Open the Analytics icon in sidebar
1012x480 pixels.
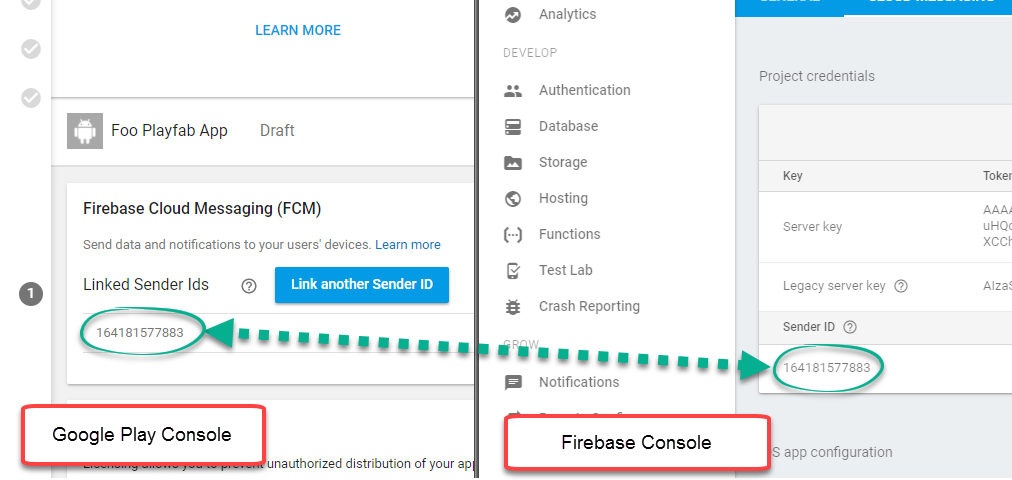[x=513, y=15]
